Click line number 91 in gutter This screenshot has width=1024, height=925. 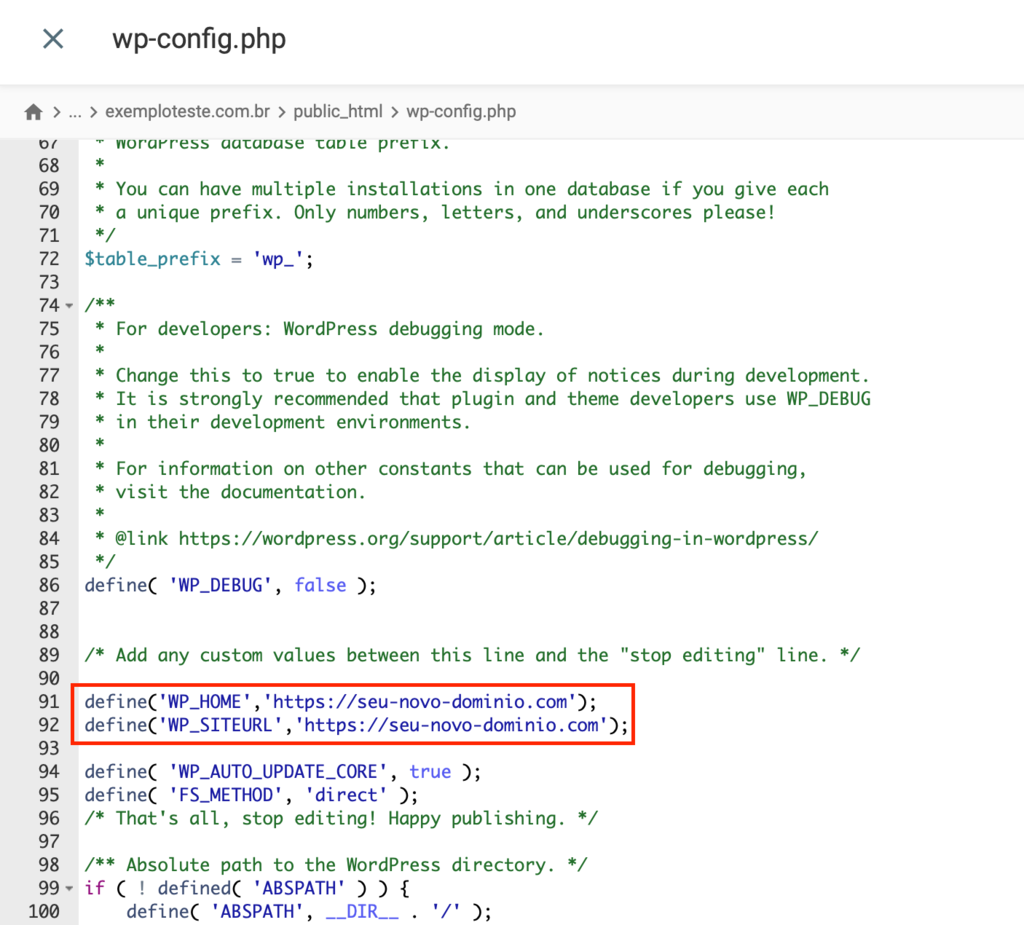pos(49,702)
